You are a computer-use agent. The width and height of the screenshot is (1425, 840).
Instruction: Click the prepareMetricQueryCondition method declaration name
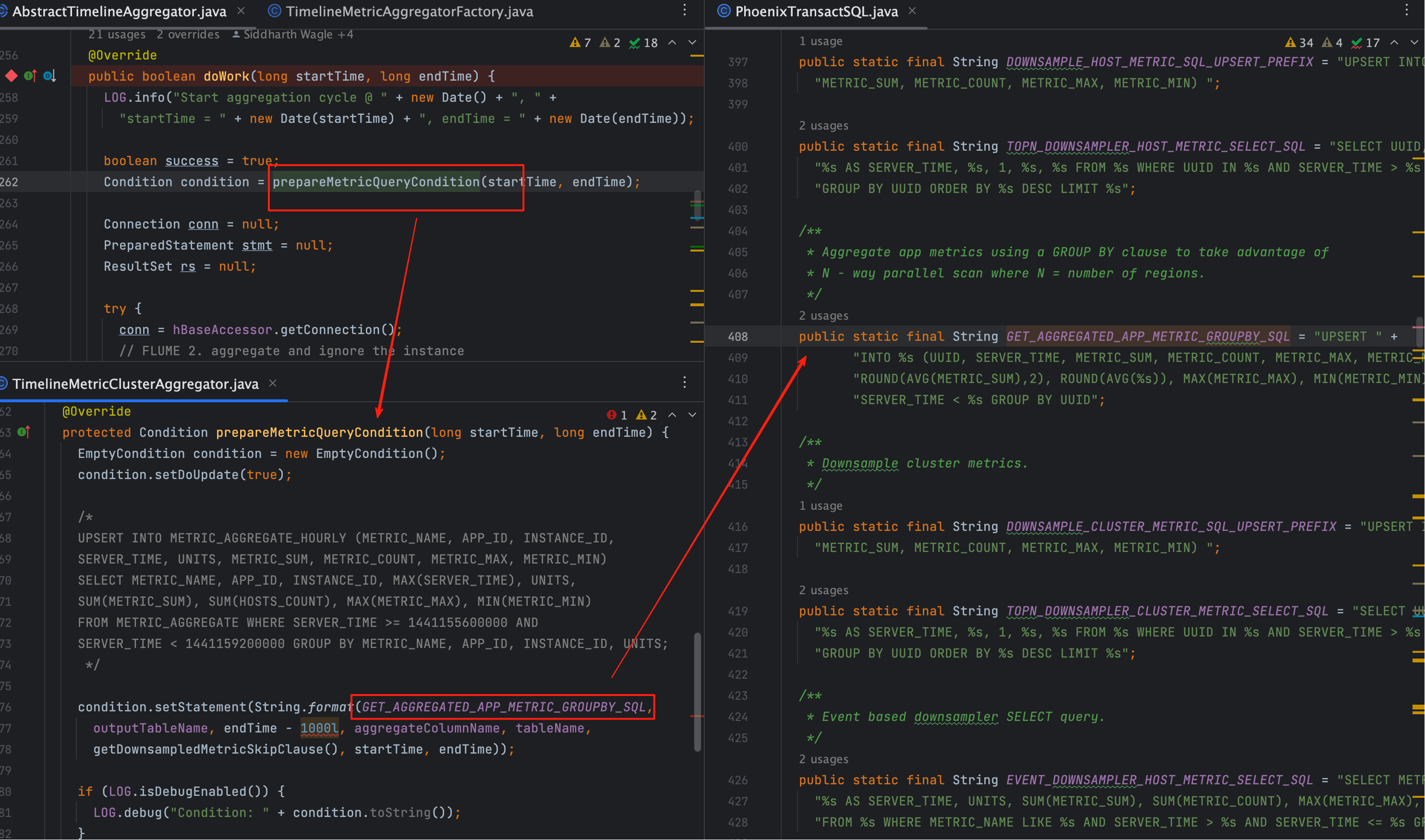click(x=319, y=433)
